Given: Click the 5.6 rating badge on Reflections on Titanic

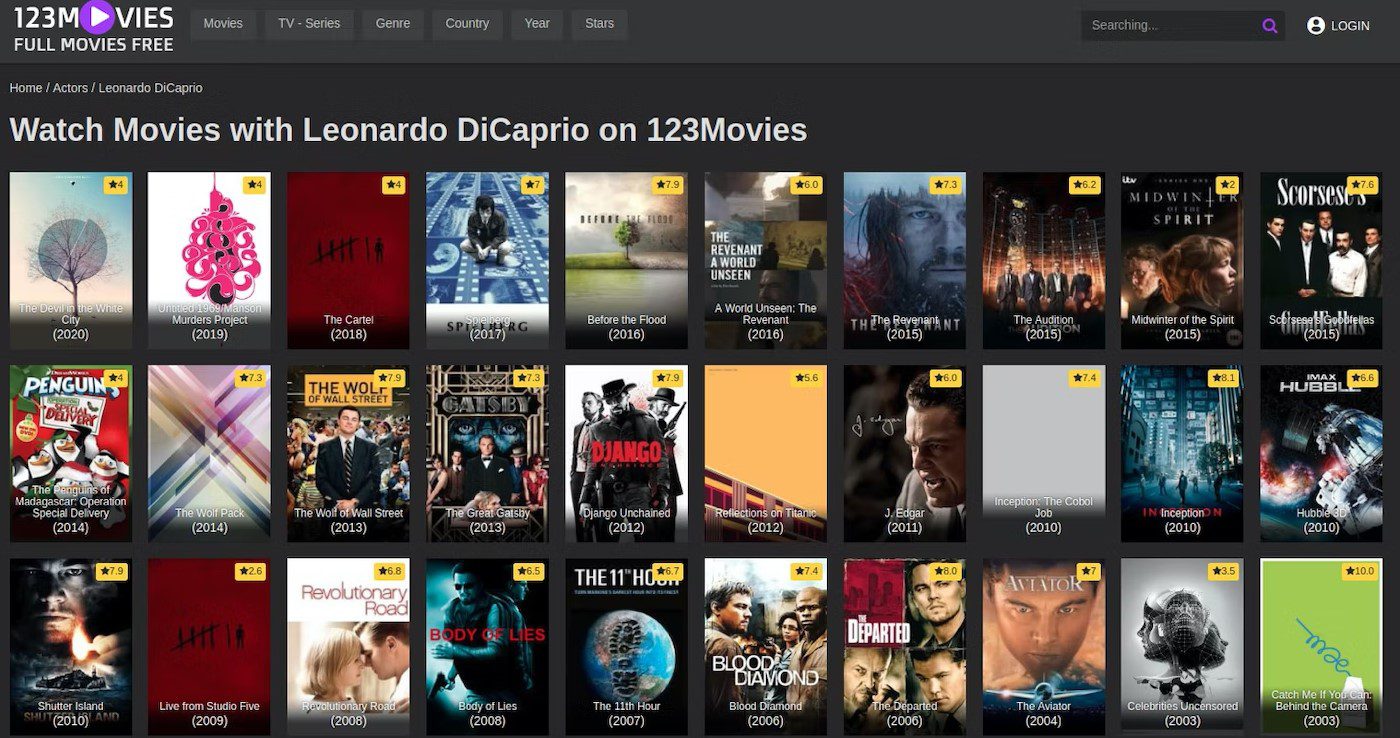Looking at the screenshot, I should click(x=806, y=378).
